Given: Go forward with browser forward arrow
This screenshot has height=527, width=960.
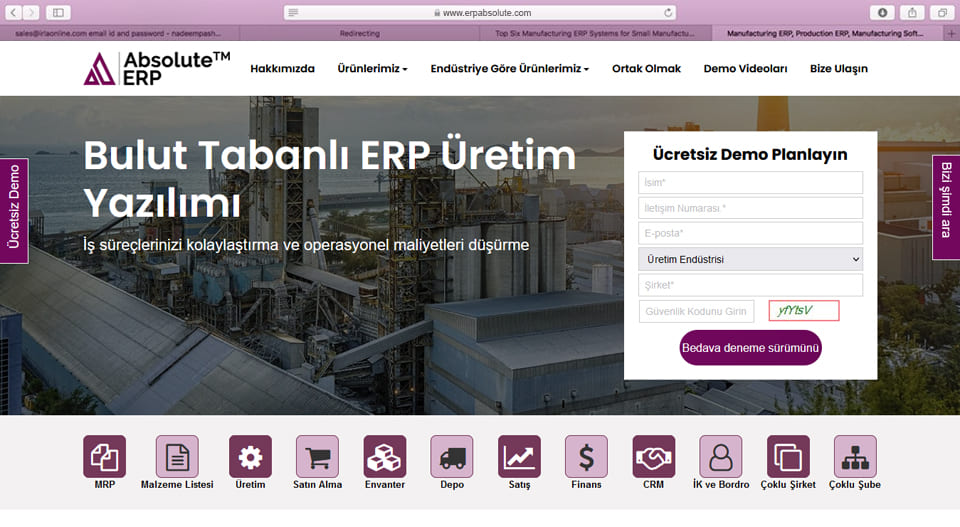Looking at the screenshot, I should tap(31, 12).
